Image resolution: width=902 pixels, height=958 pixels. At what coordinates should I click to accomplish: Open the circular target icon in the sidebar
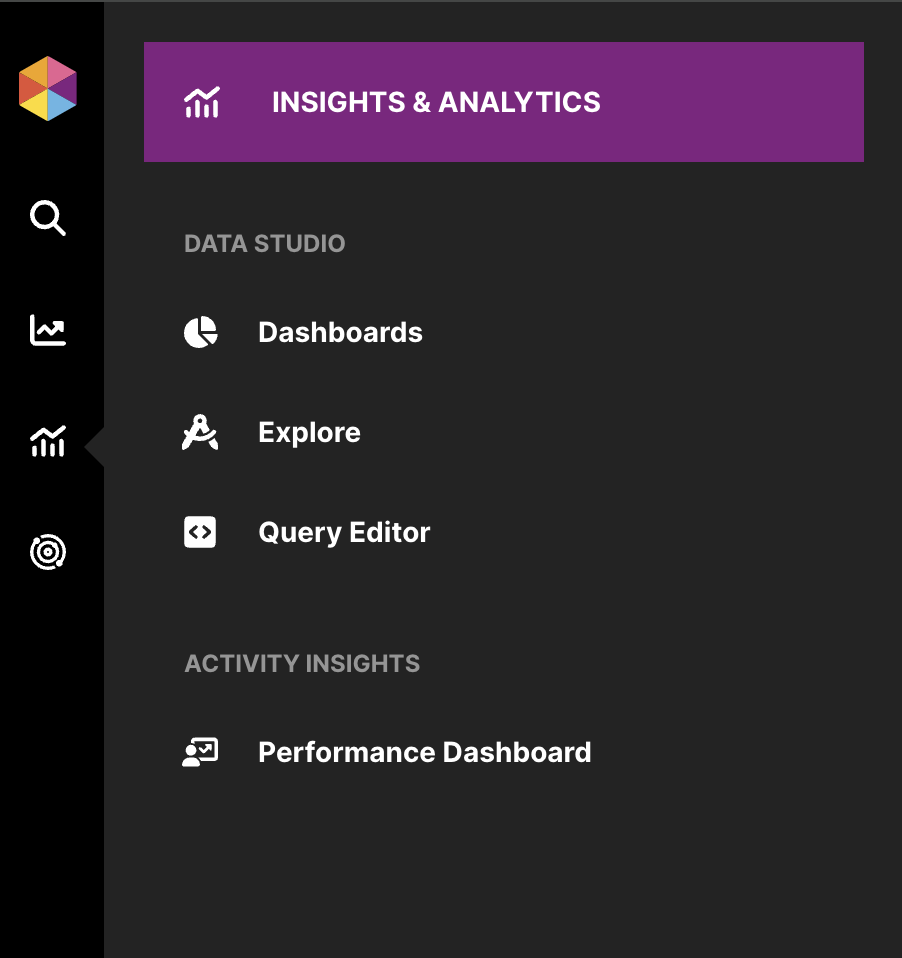48,552
